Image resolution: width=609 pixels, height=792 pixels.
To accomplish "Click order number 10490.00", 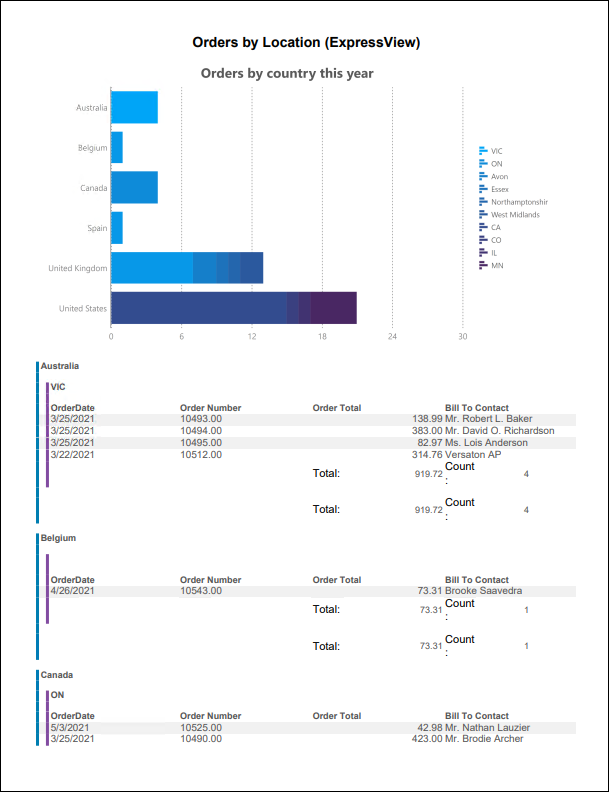I will click(x=201, y=738).
